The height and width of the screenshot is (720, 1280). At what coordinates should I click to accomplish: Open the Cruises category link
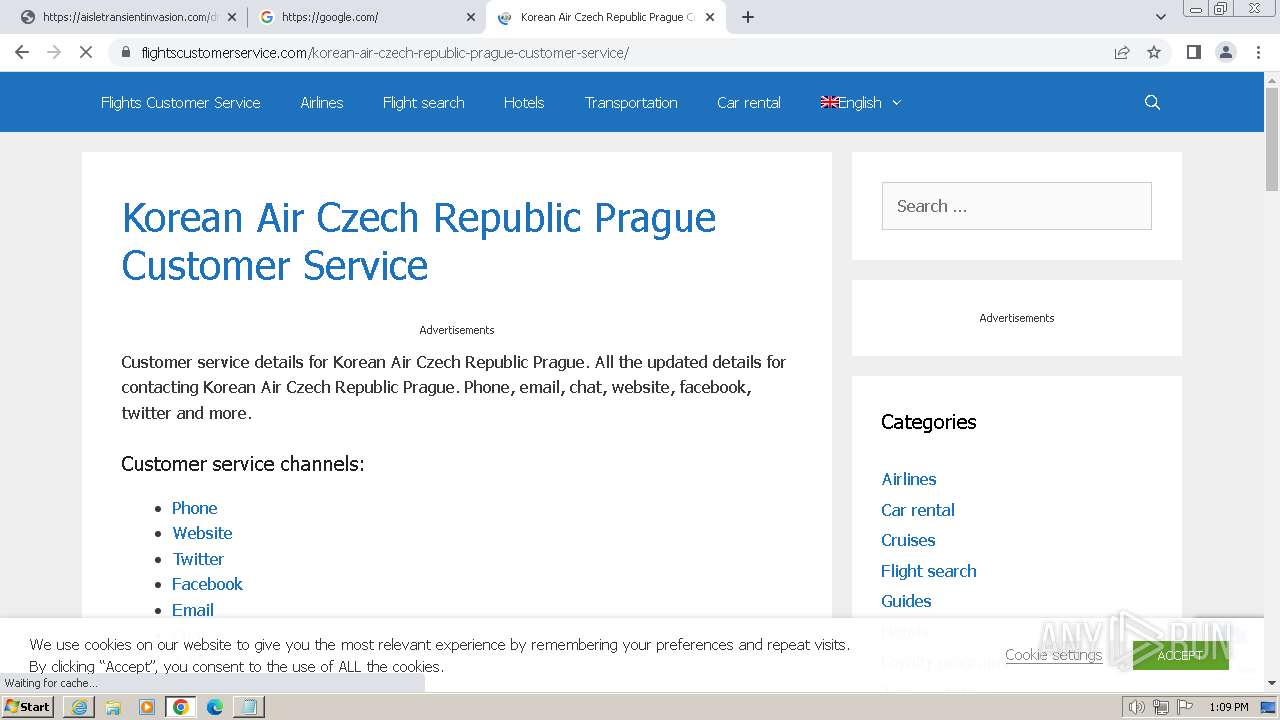[x=908, y=540]
